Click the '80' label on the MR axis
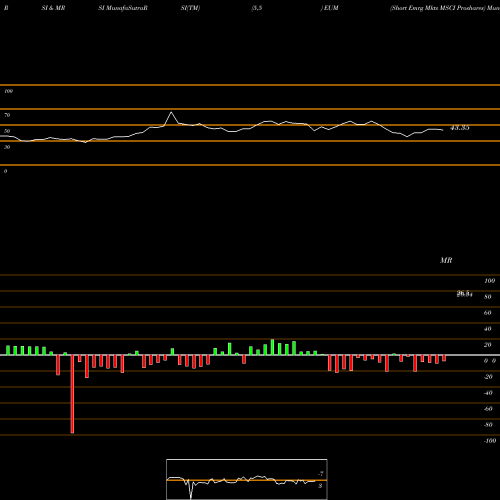This screenshot has width=500, height=500. pos(488,297)
